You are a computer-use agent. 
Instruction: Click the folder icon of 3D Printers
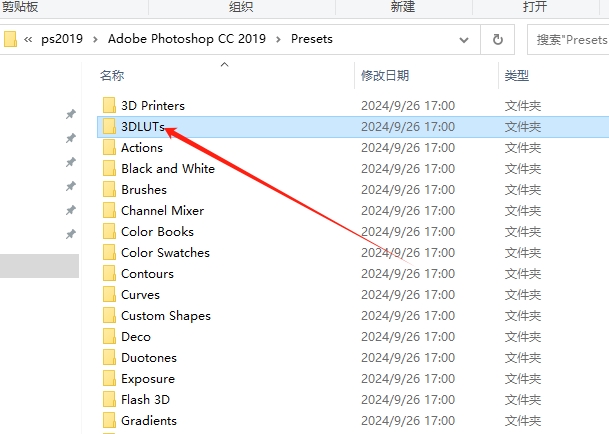coord(109,105)
